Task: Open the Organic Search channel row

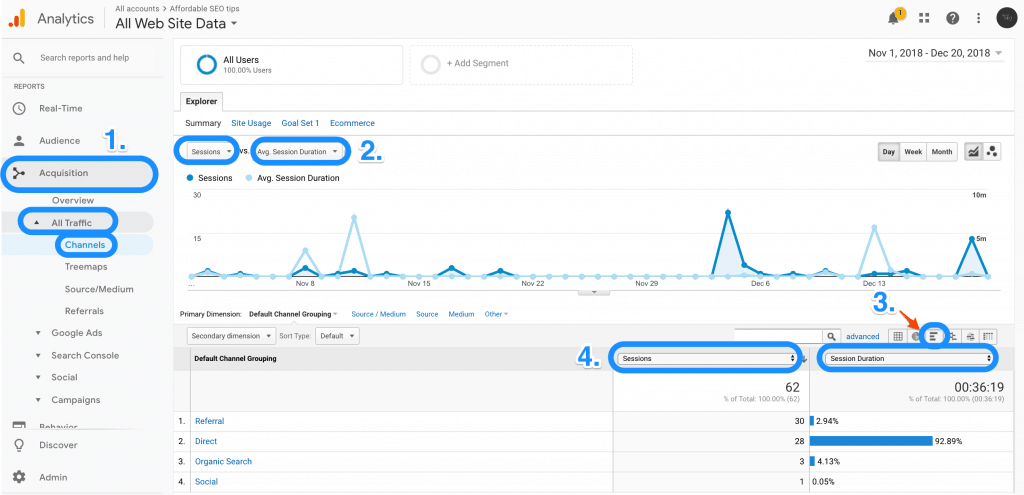Action: pyautogui.click(x=223, y=462)
